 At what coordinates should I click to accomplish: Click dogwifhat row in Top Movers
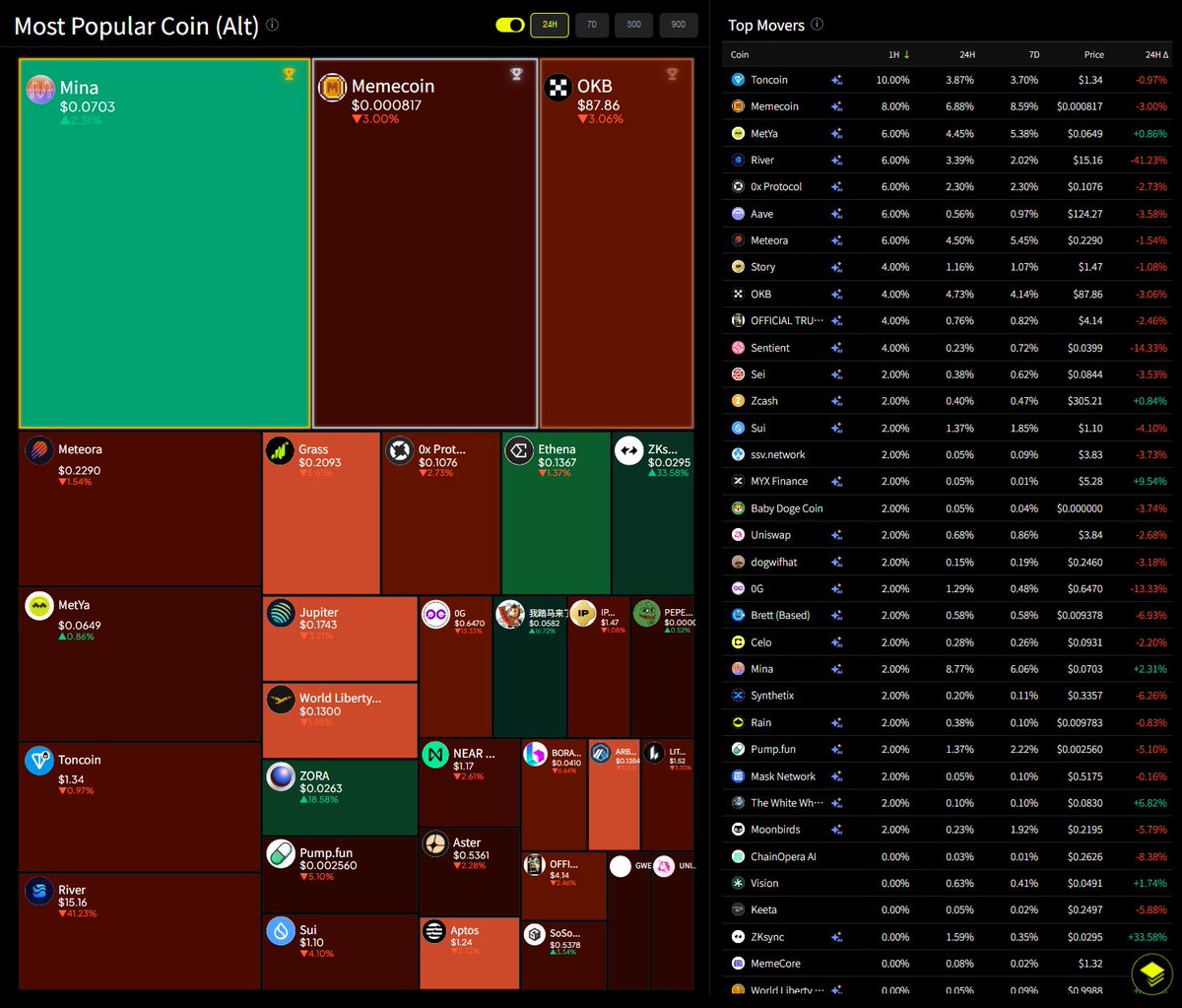(x=950, y=562)
